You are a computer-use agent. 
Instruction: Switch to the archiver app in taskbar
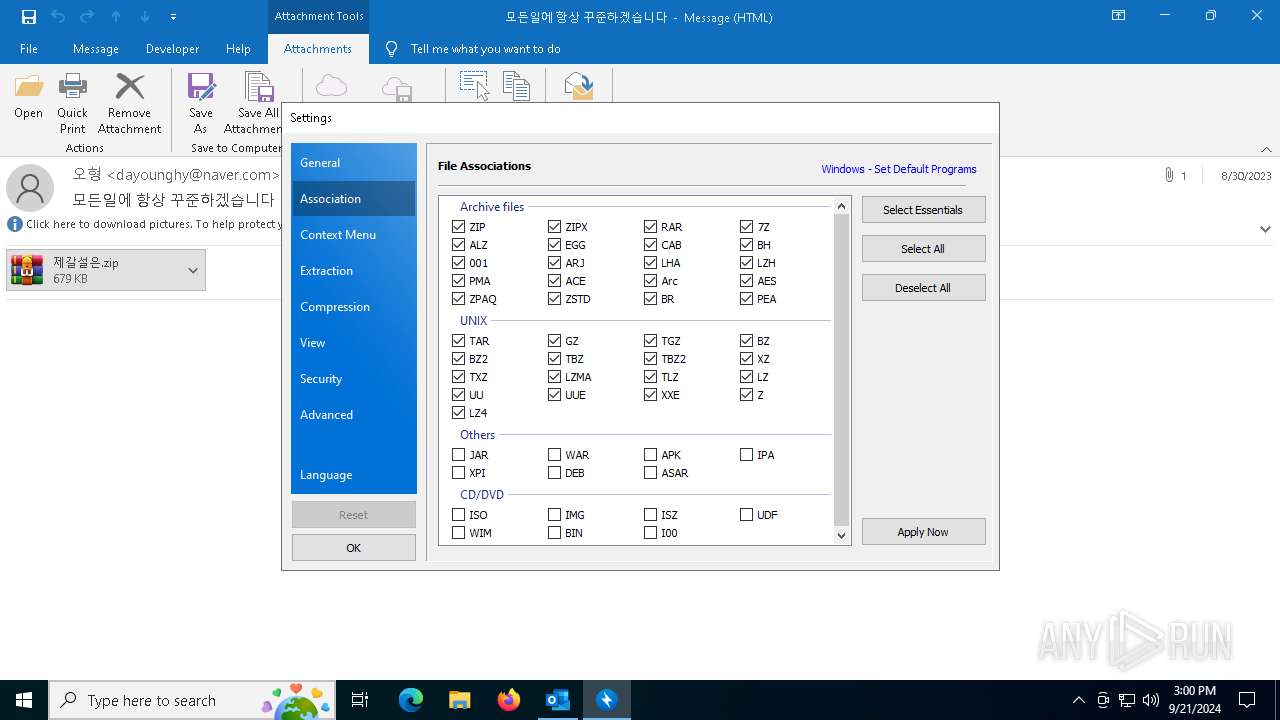pyautogui.click(x=606, y=700)
